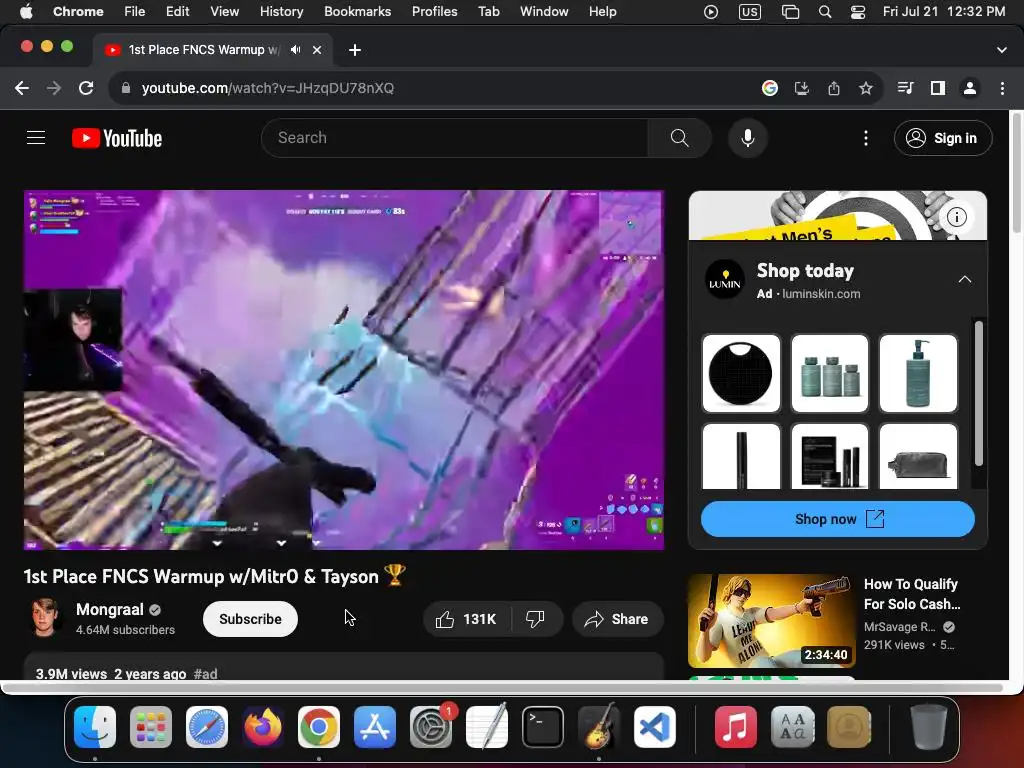This screenshot has width=1024, height=768.
Task: Click the Subscribe button
Action: click(x=250, y=619)
